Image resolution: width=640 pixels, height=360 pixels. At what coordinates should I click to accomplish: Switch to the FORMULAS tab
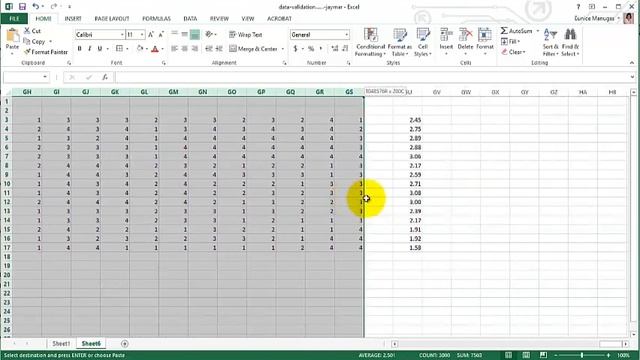[156, 19]
